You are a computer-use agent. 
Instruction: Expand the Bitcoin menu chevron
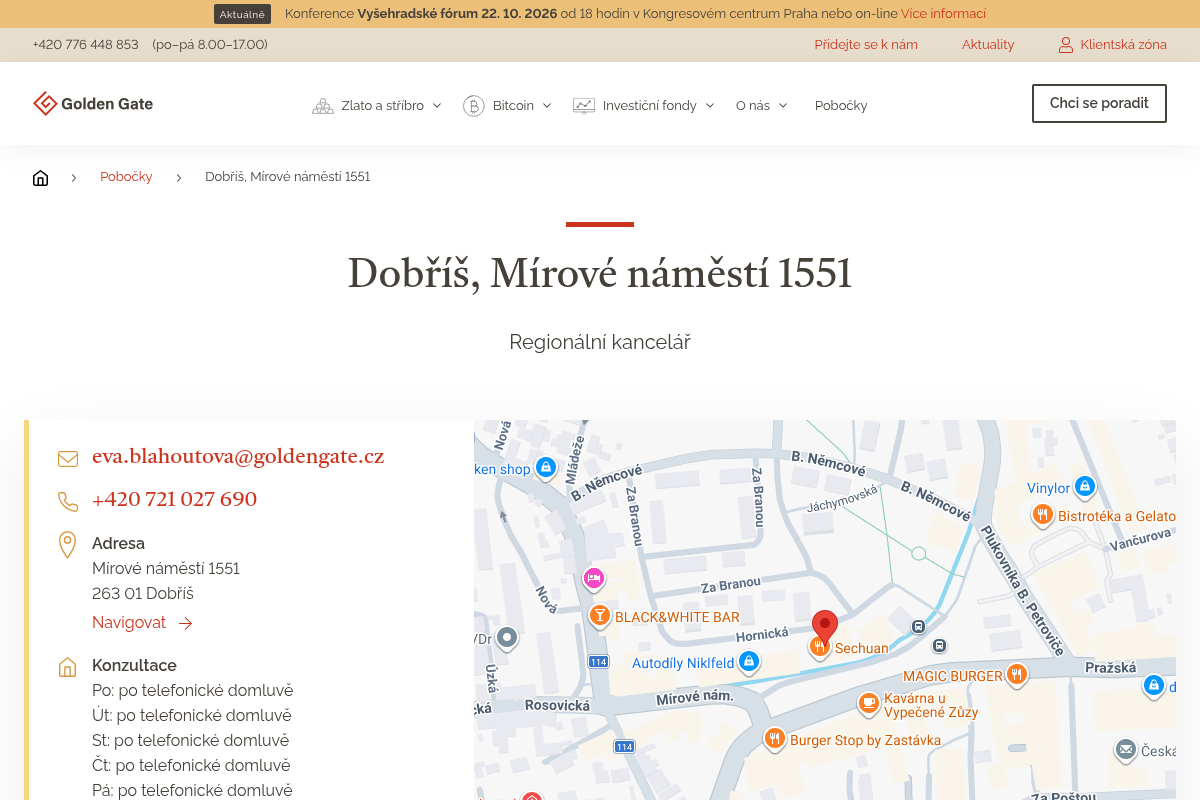547,106
